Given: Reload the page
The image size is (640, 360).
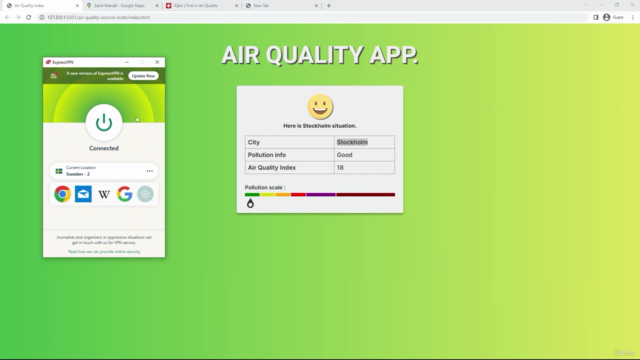Looking at the screenshot, I should point(29,17).
